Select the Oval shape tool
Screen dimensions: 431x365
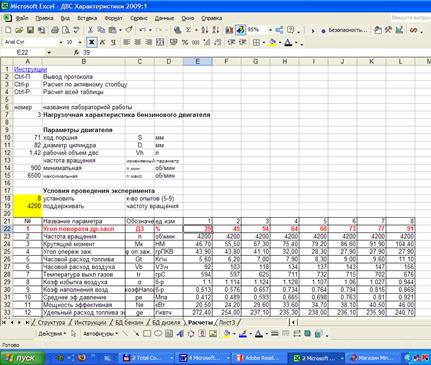[158, 333]
